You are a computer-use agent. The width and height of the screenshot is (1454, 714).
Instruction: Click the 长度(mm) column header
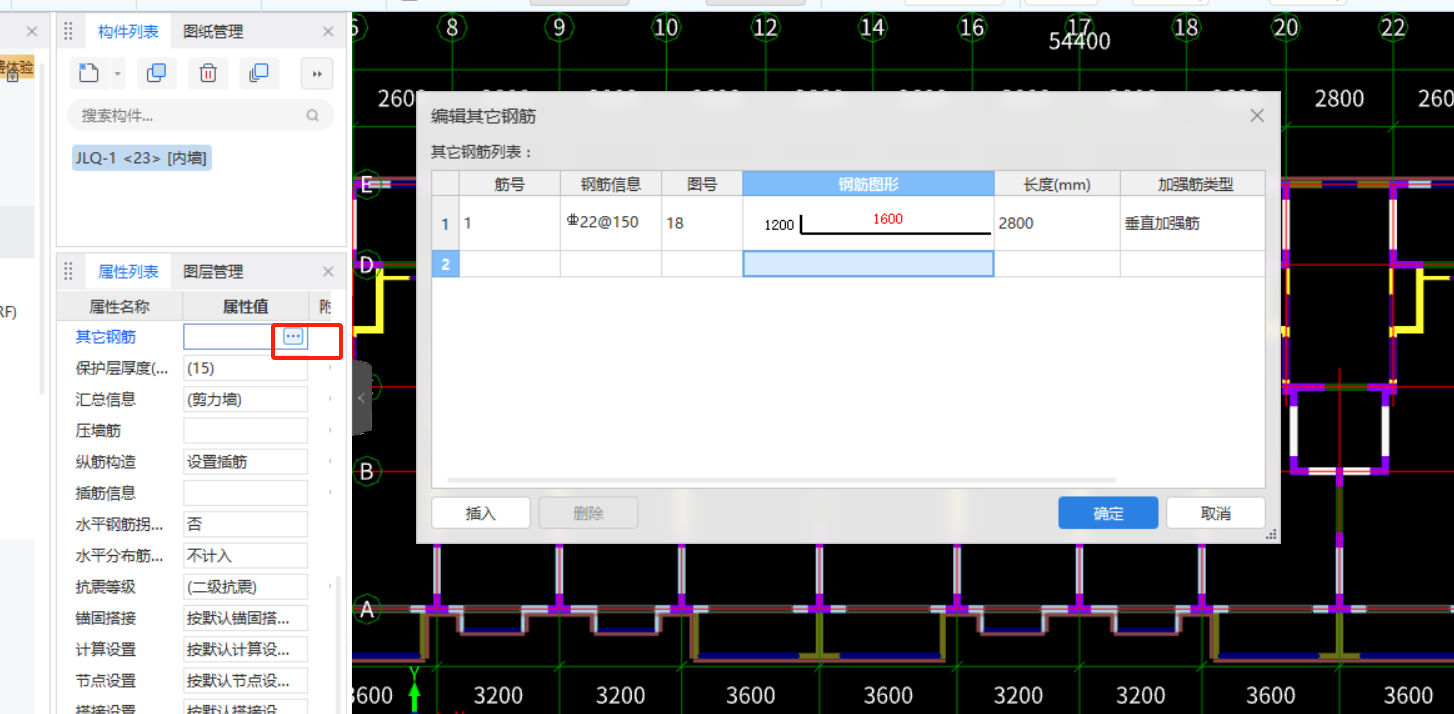1057,184
